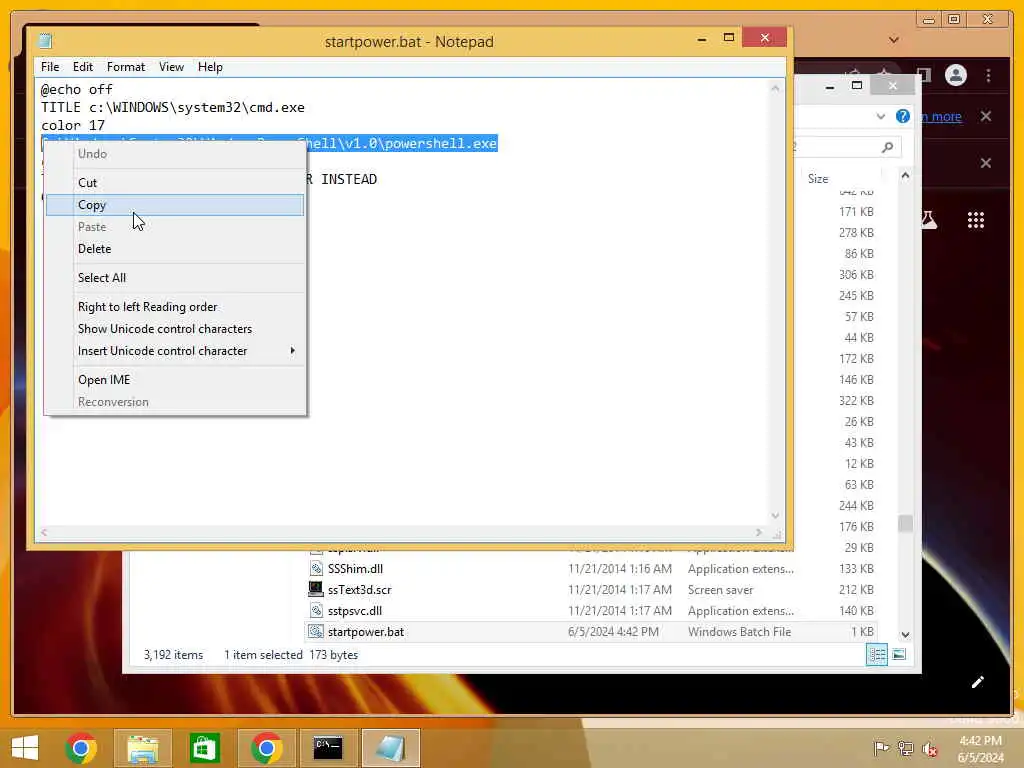Open Command Prompt from the taskbar
1024x768 pixels.
328,748
